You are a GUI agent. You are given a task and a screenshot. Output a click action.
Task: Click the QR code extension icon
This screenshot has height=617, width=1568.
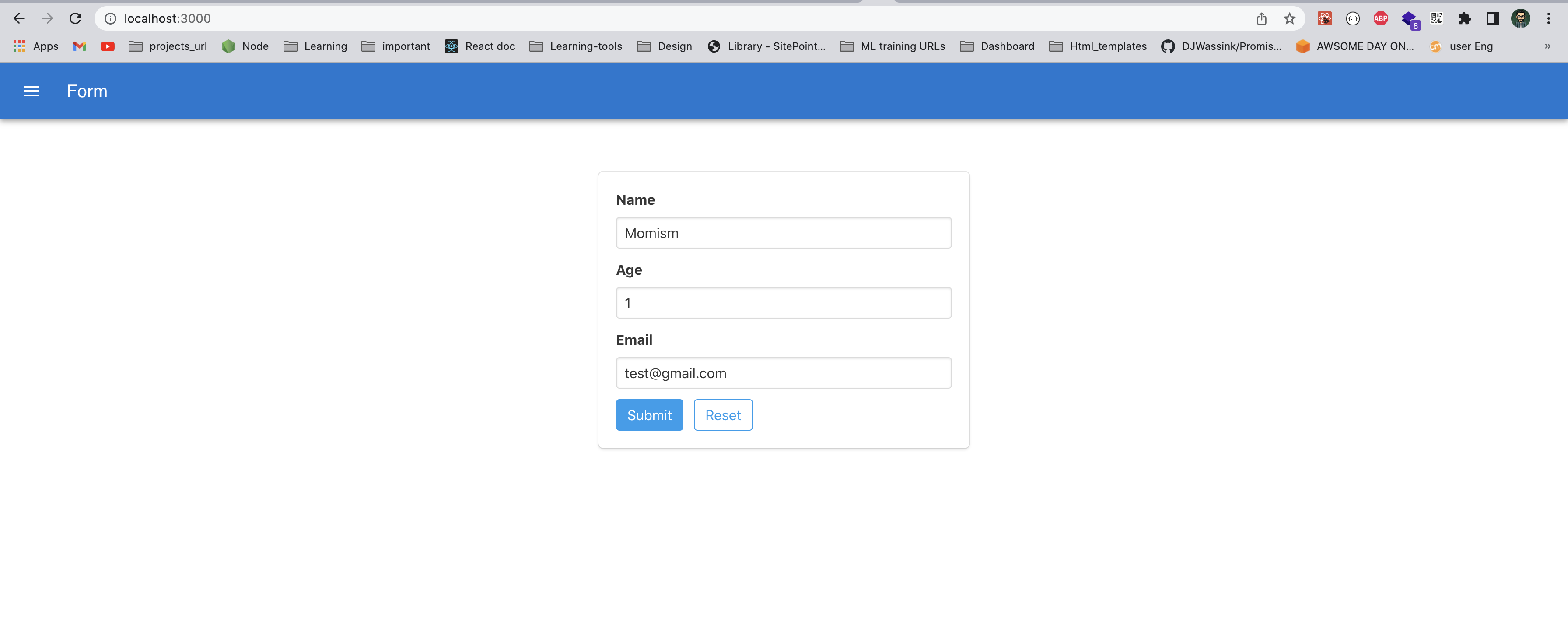point(1436,19)
